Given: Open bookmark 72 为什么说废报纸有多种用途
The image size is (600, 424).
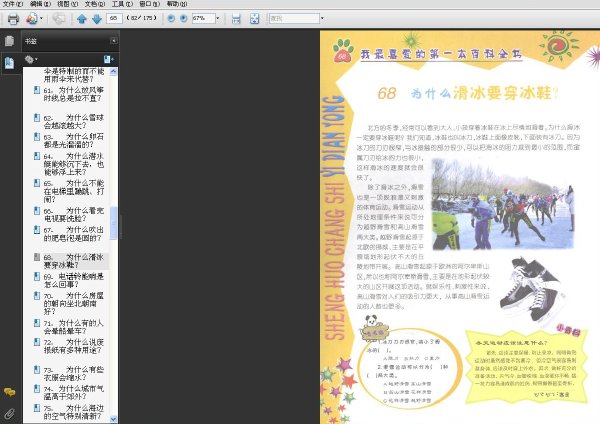Looking at the screenshot, I should click(73, 346).
